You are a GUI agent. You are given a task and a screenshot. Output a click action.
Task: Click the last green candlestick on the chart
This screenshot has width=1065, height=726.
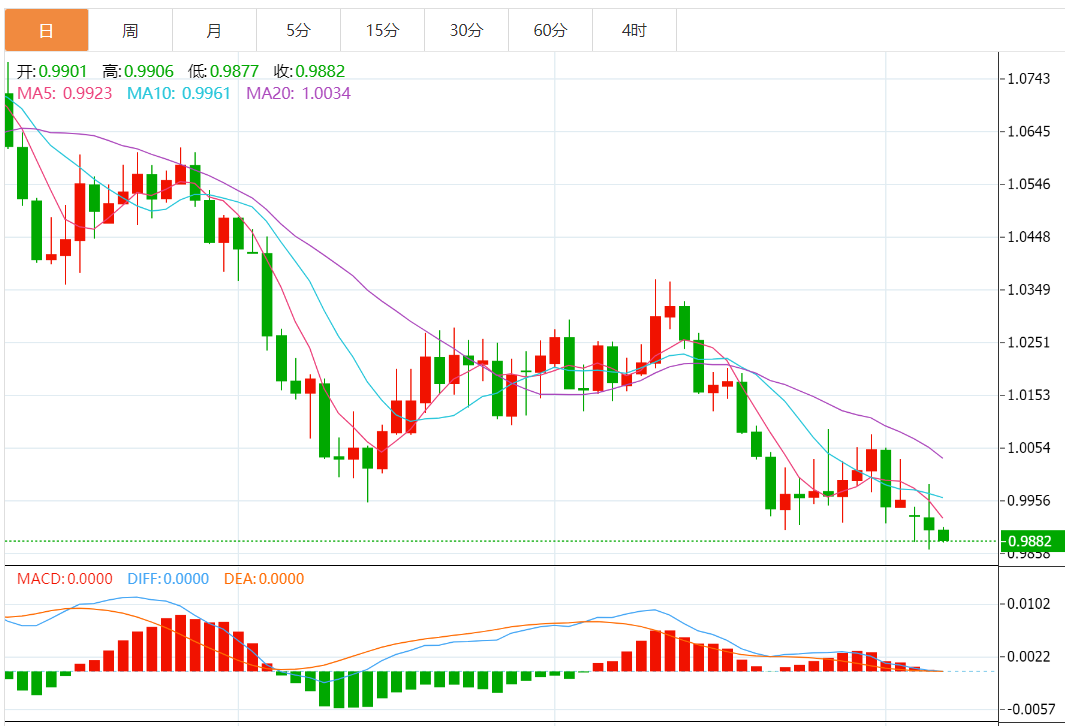[943, 535]
